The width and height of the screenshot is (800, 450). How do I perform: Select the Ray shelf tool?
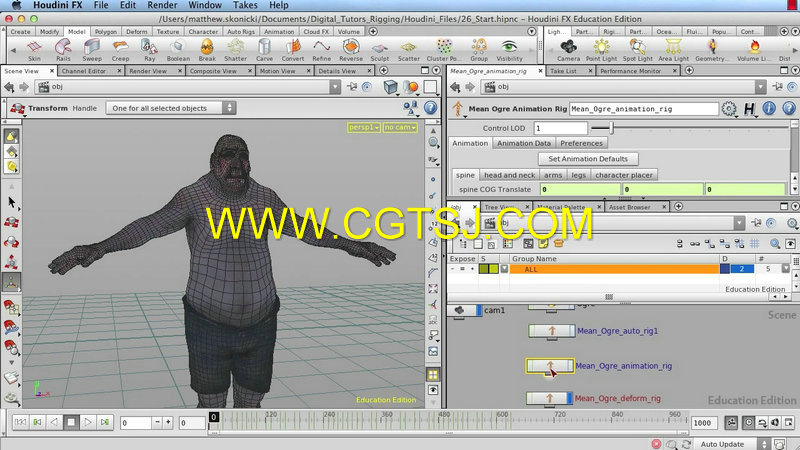coord(149,51)
